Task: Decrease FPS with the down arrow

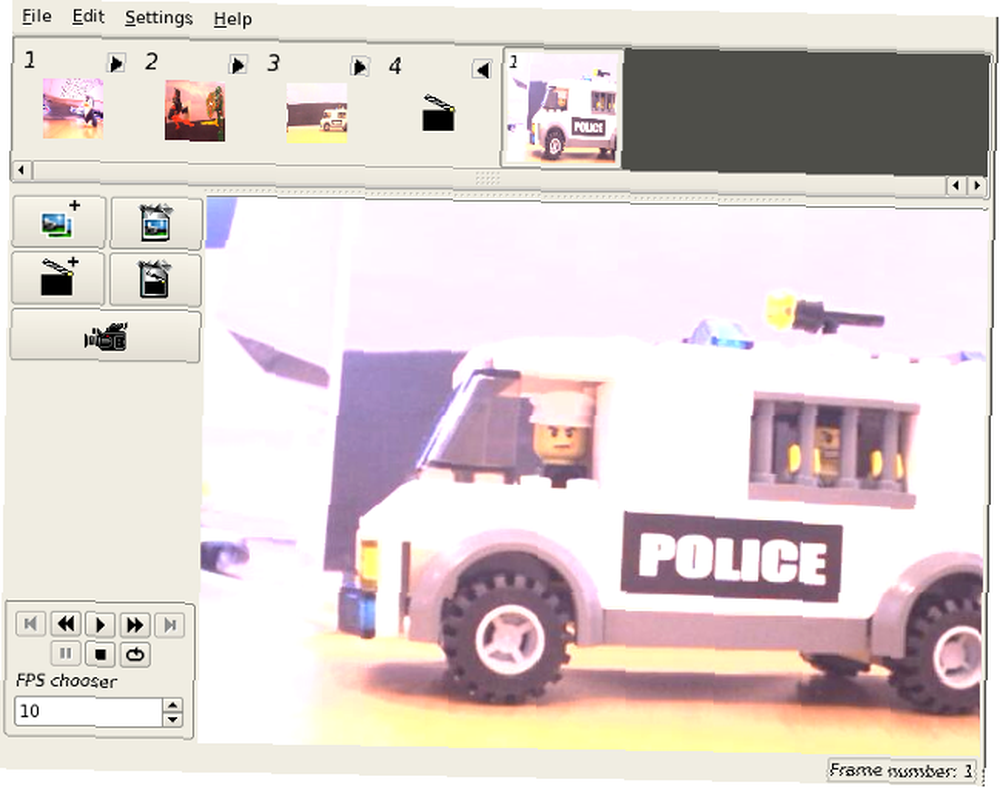Action: pyautogui.click(x=173, y=719)
